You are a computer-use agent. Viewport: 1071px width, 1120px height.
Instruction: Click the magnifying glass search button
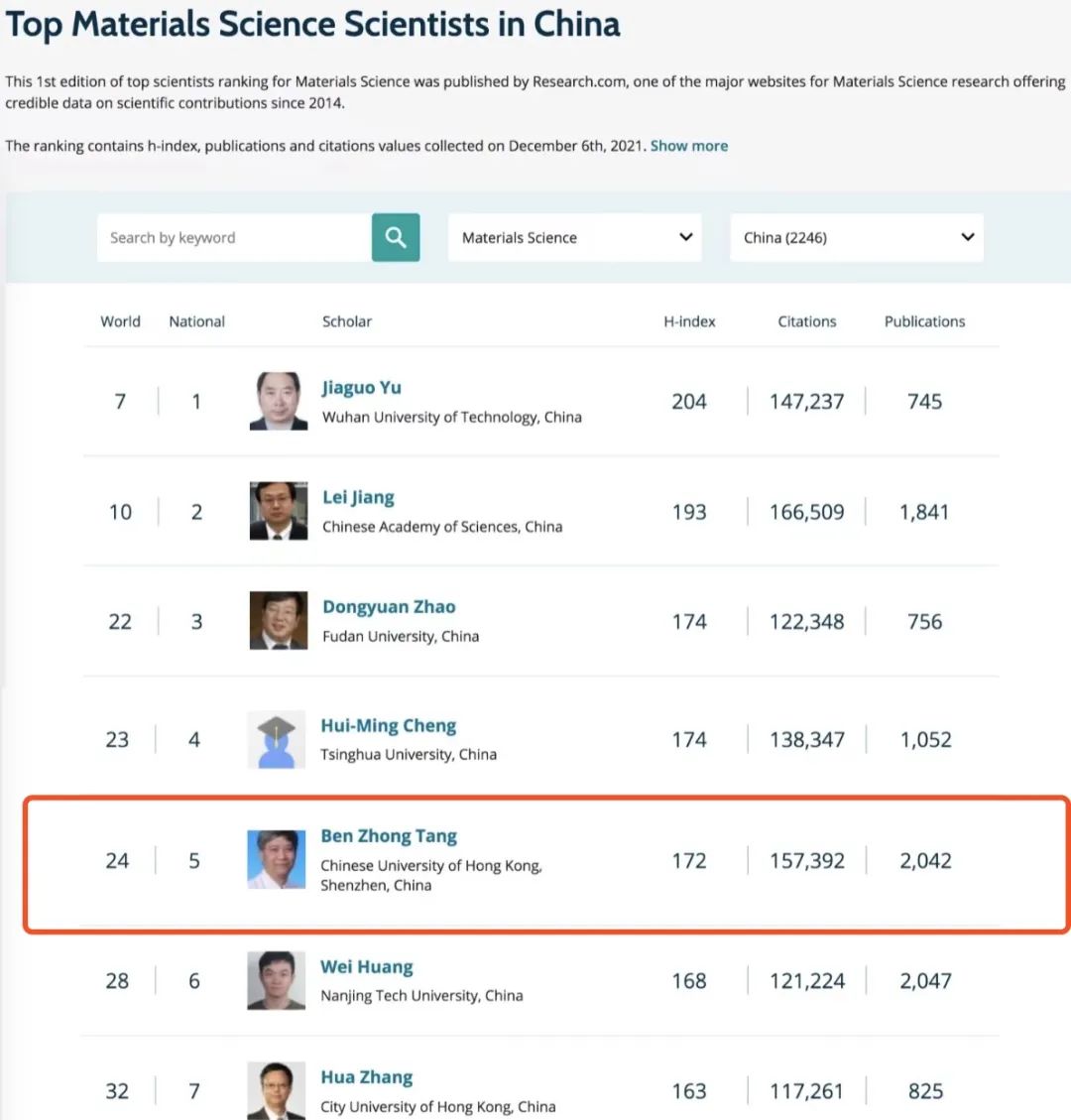click(396, 238)
